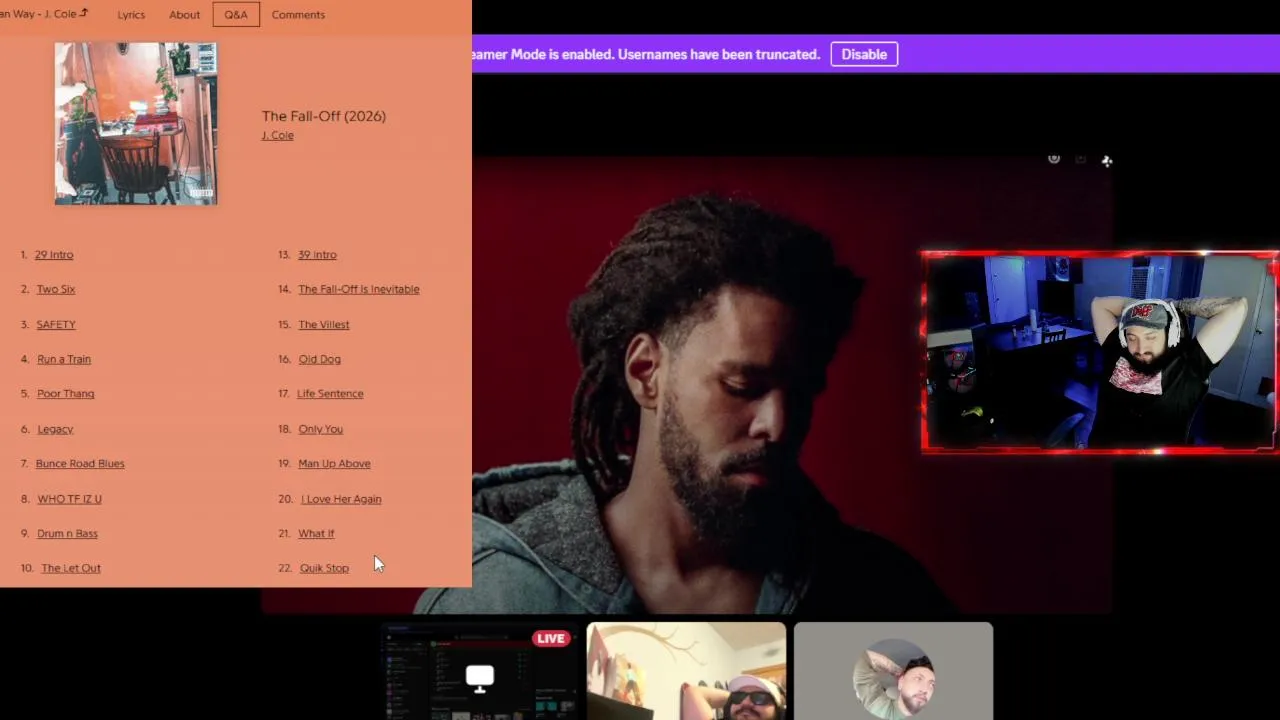Disable Streamer Mode via the Disable button
1280x720 pixels.
tap(864, 54)
